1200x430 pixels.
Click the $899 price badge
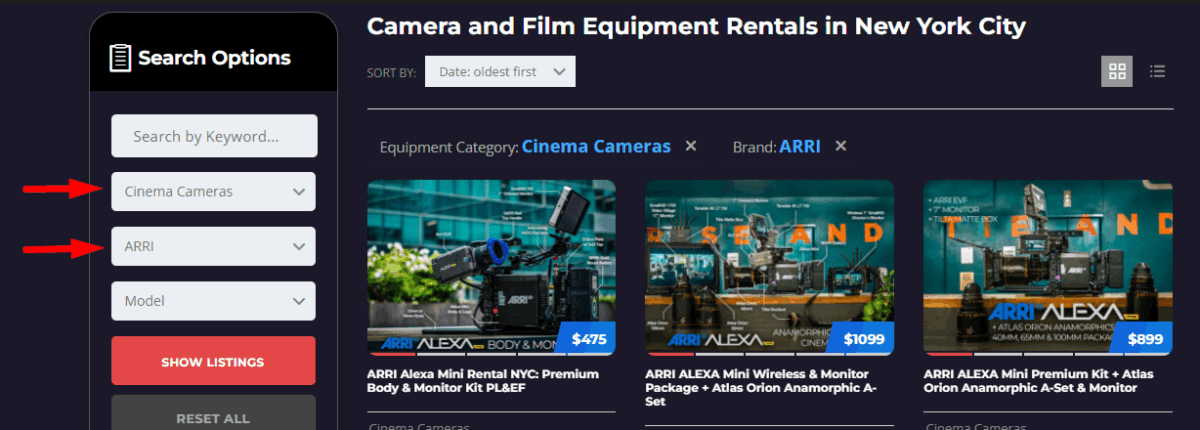click(x=1144, y=339)
